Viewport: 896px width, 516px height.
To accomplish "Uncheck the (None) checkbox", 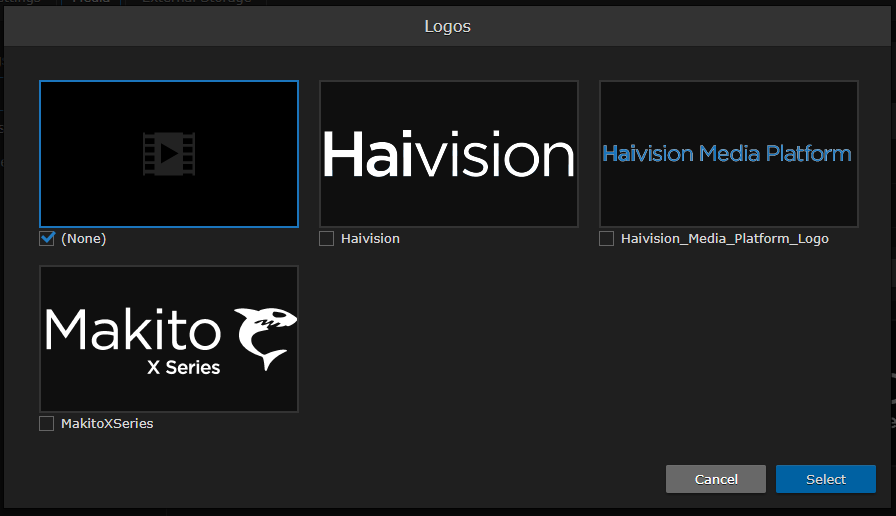I will [47, 239].
